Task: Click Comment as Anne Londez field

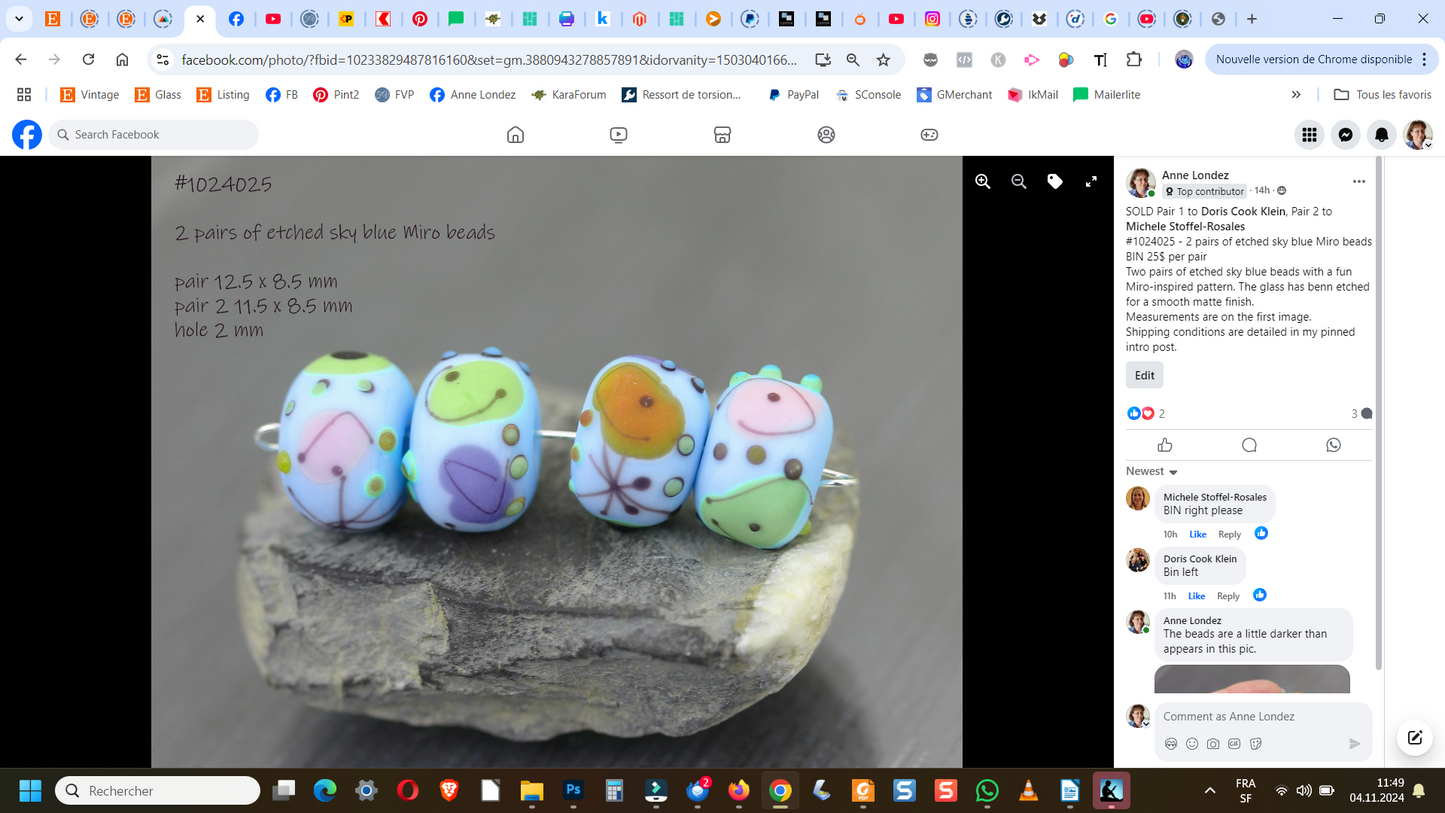Action: (1262, 716)
